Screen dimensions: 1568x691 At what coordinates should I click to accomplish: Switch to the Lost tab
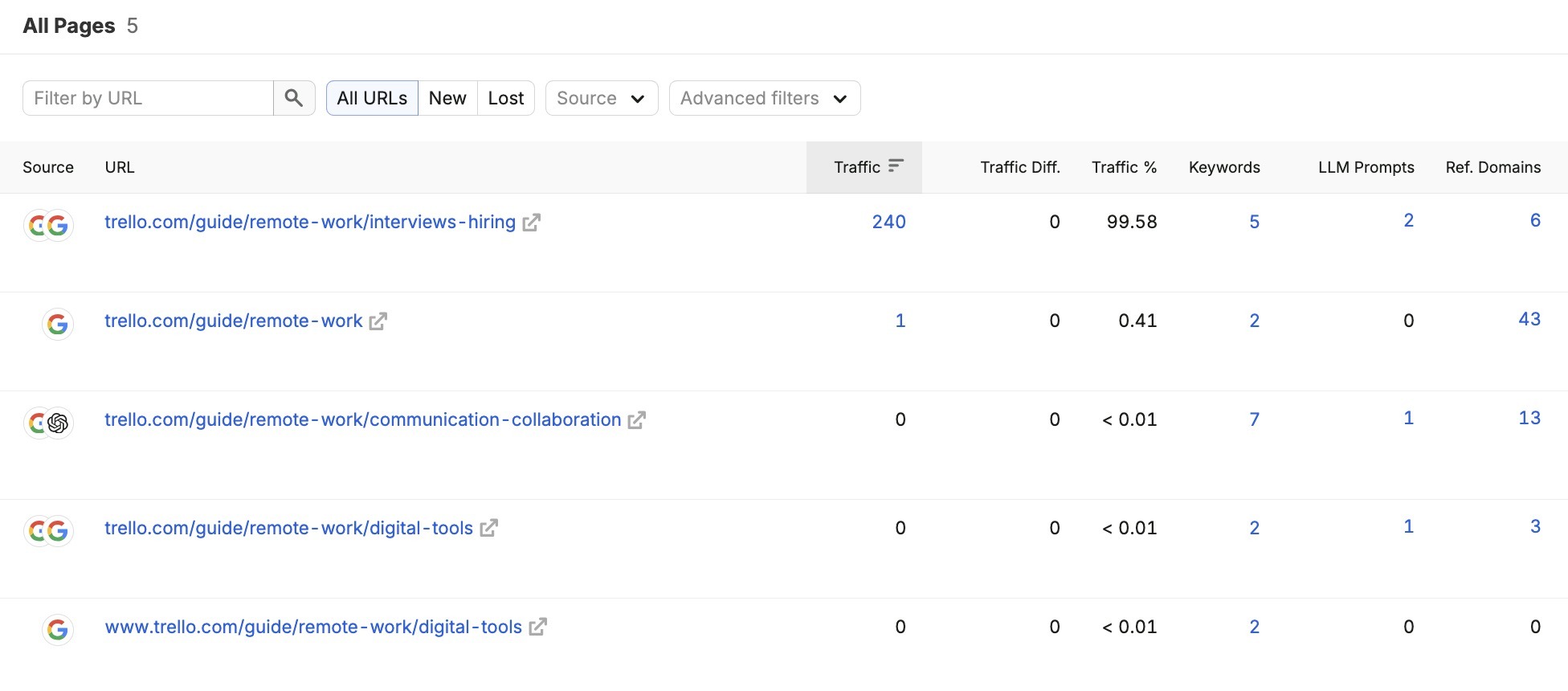(506, 98)
